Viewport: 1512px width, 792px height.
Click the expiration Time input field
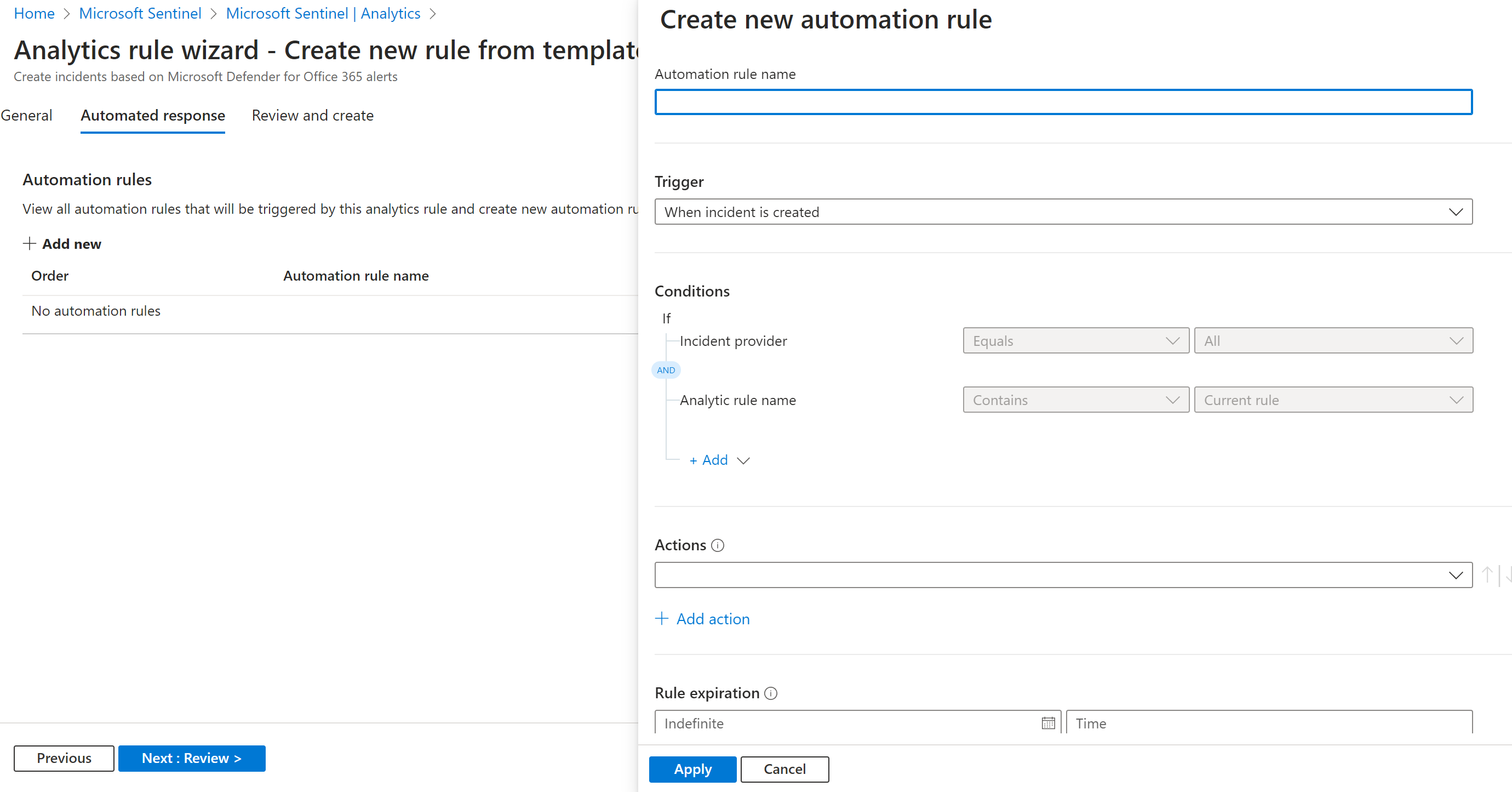(x=1268, y=723)
